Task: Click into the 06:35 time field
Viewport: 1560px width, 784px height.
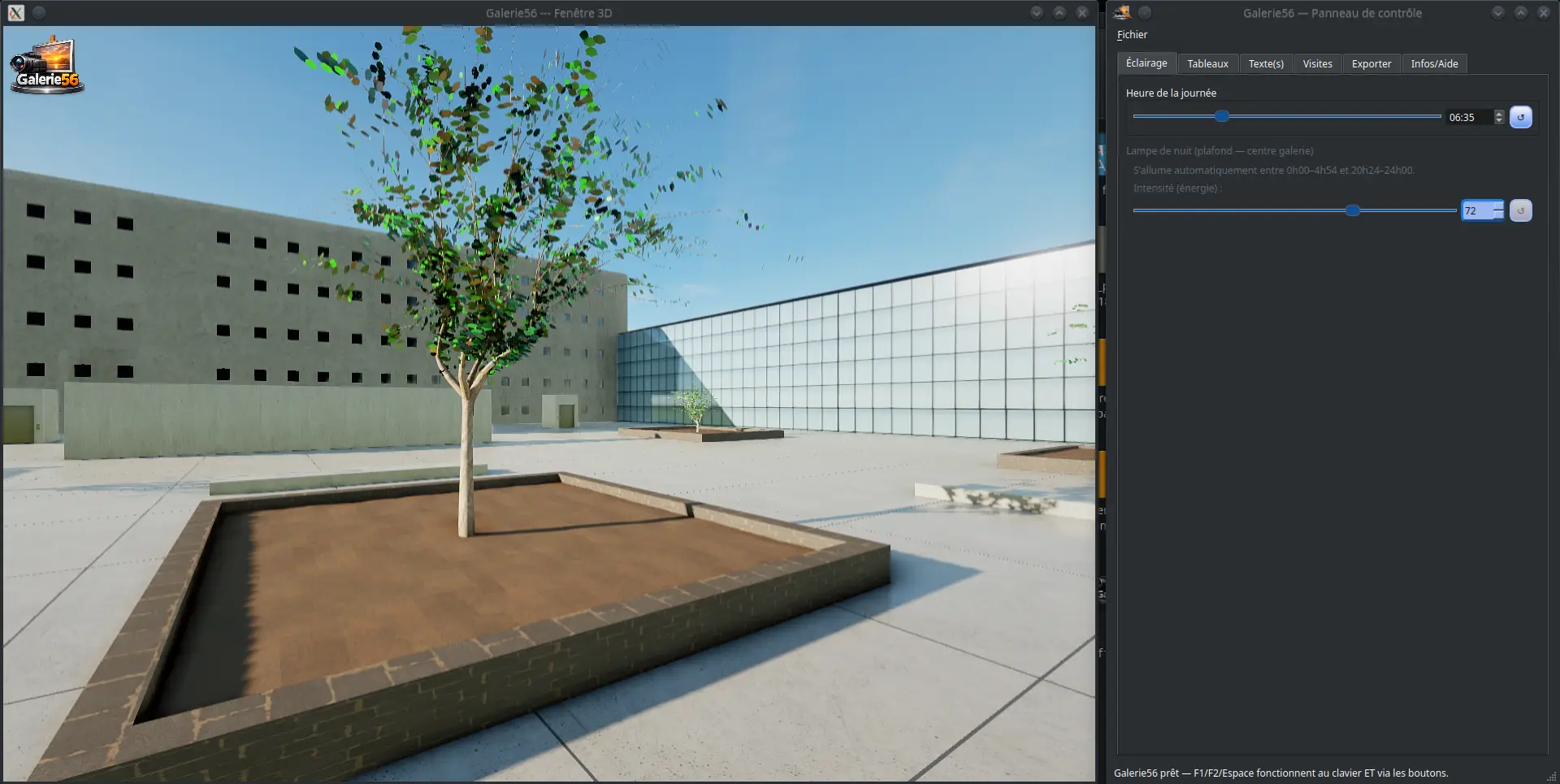Action: [x=1469, y=117]
